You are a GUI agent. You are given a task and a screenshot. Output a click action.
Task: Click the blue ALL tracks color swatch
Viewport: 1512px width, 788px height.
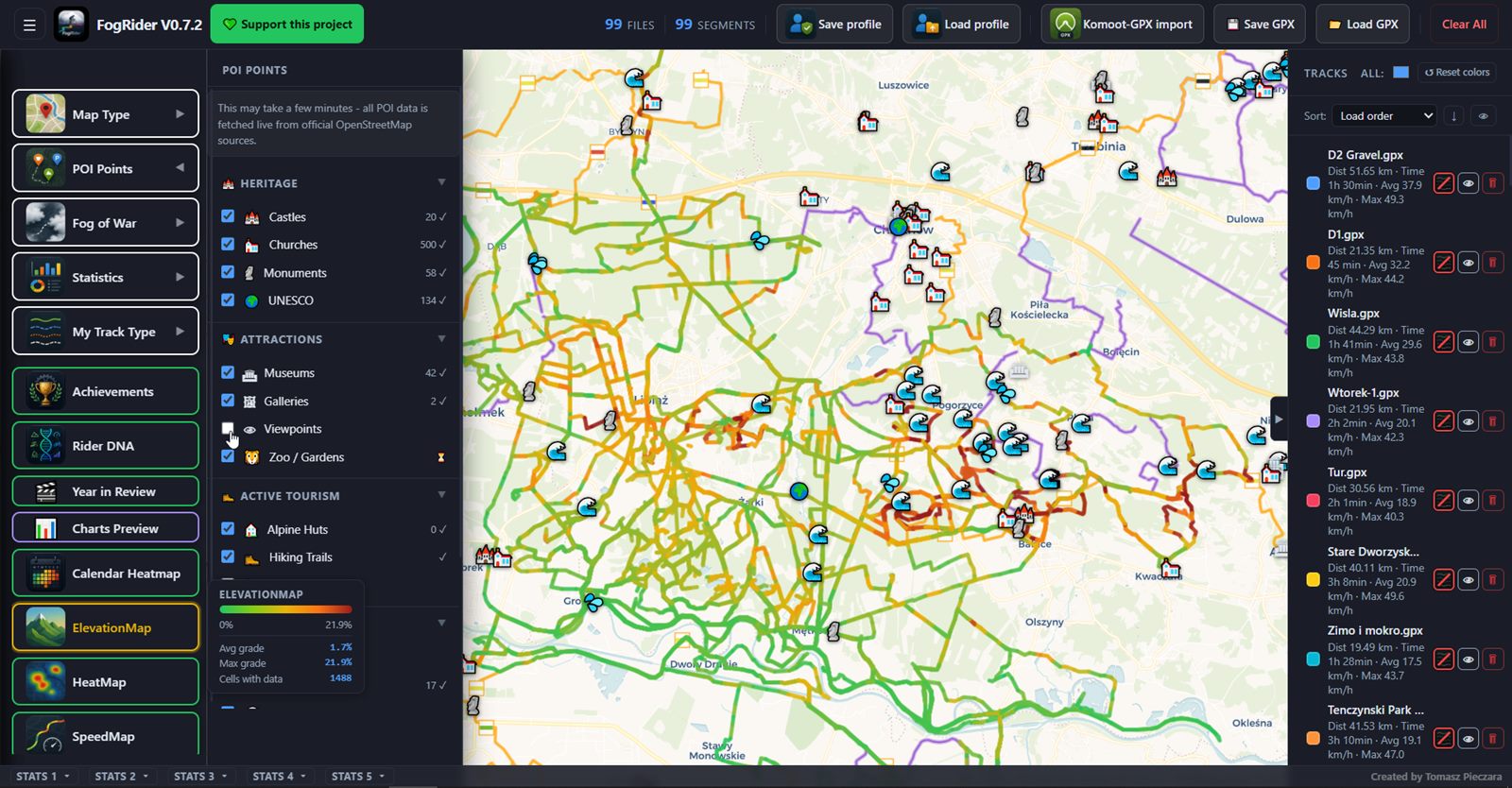[x=1400, y=73]
